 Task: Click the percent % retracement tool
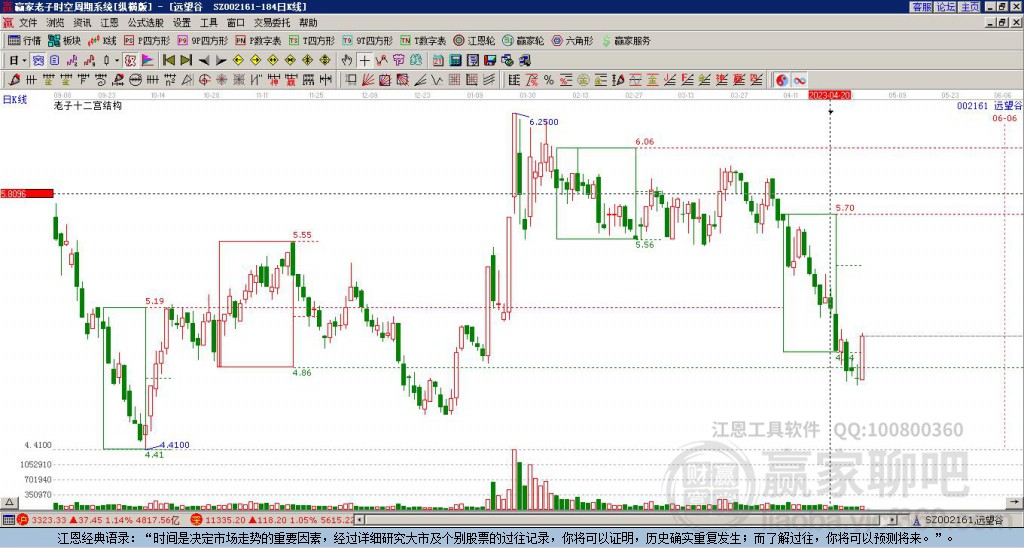tap(549, 80)
